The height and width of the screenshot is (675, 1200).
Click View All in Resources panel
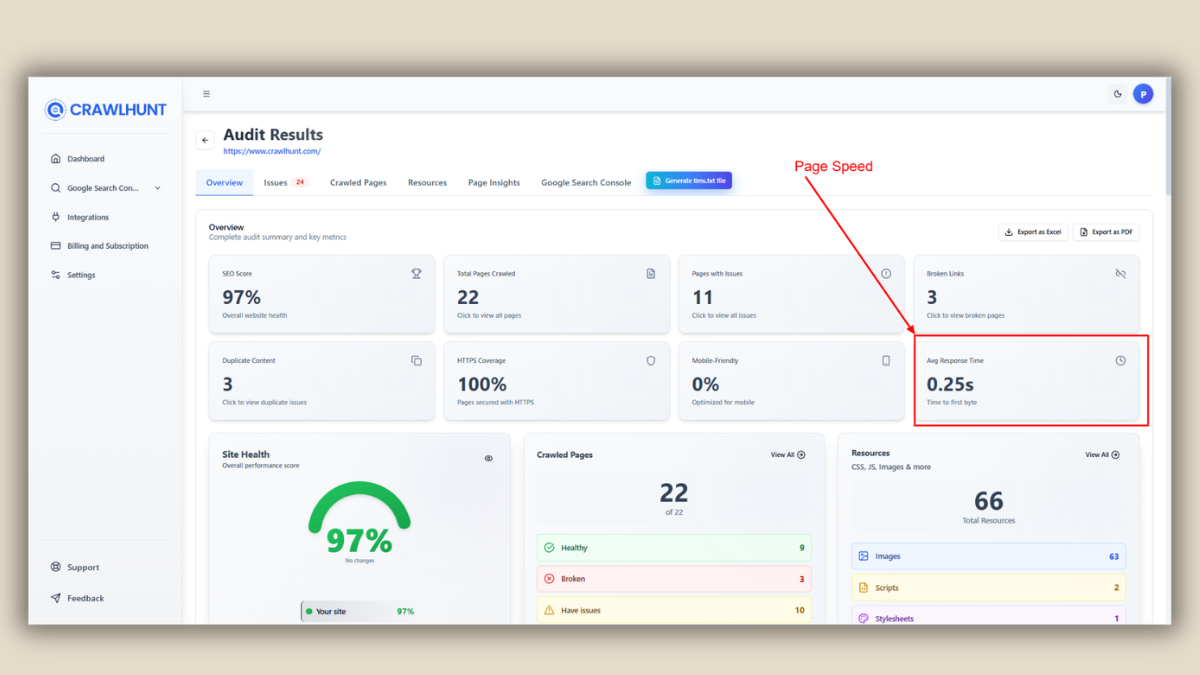(1102, 455)
